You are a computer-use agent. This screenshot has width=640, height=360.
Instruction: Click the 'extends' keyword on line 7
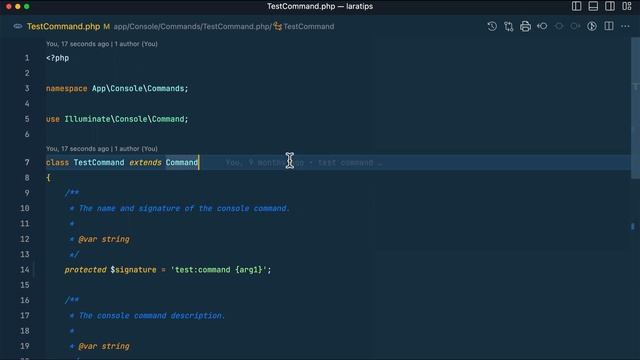(x=145, y=162)
